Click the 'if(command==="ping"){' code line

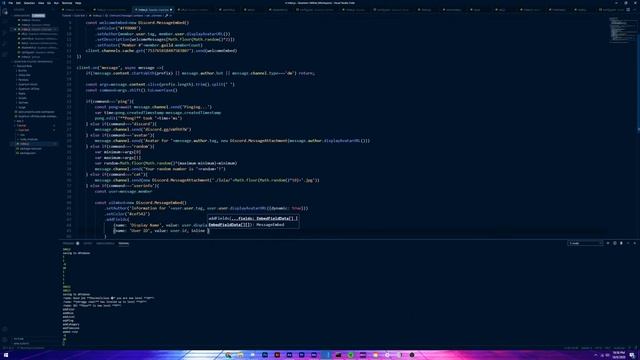[110, 102]
